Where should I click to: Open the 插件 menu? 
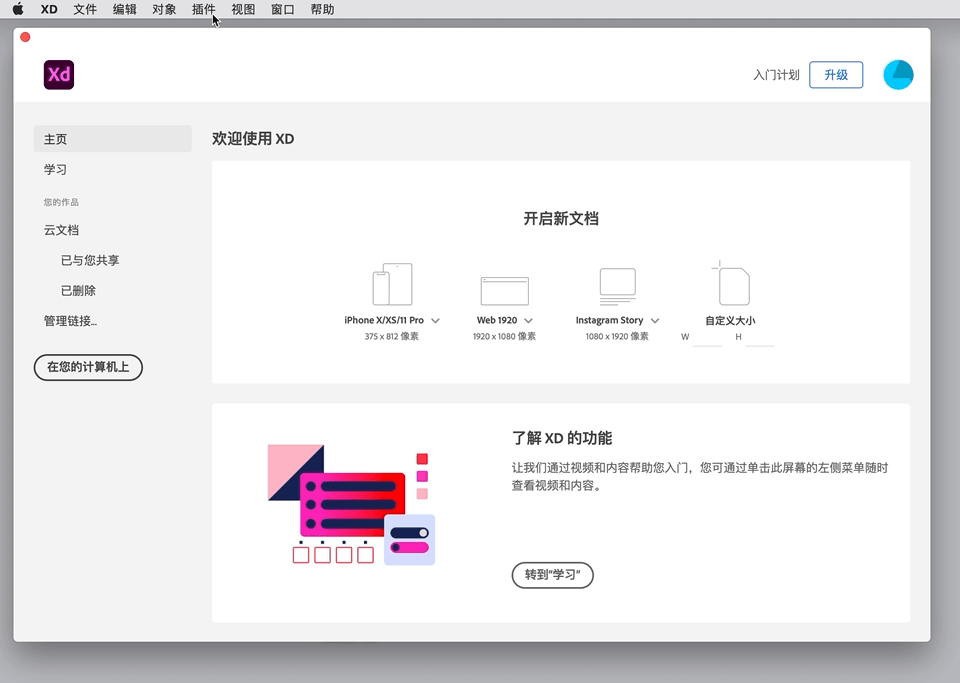pos(203,9)
